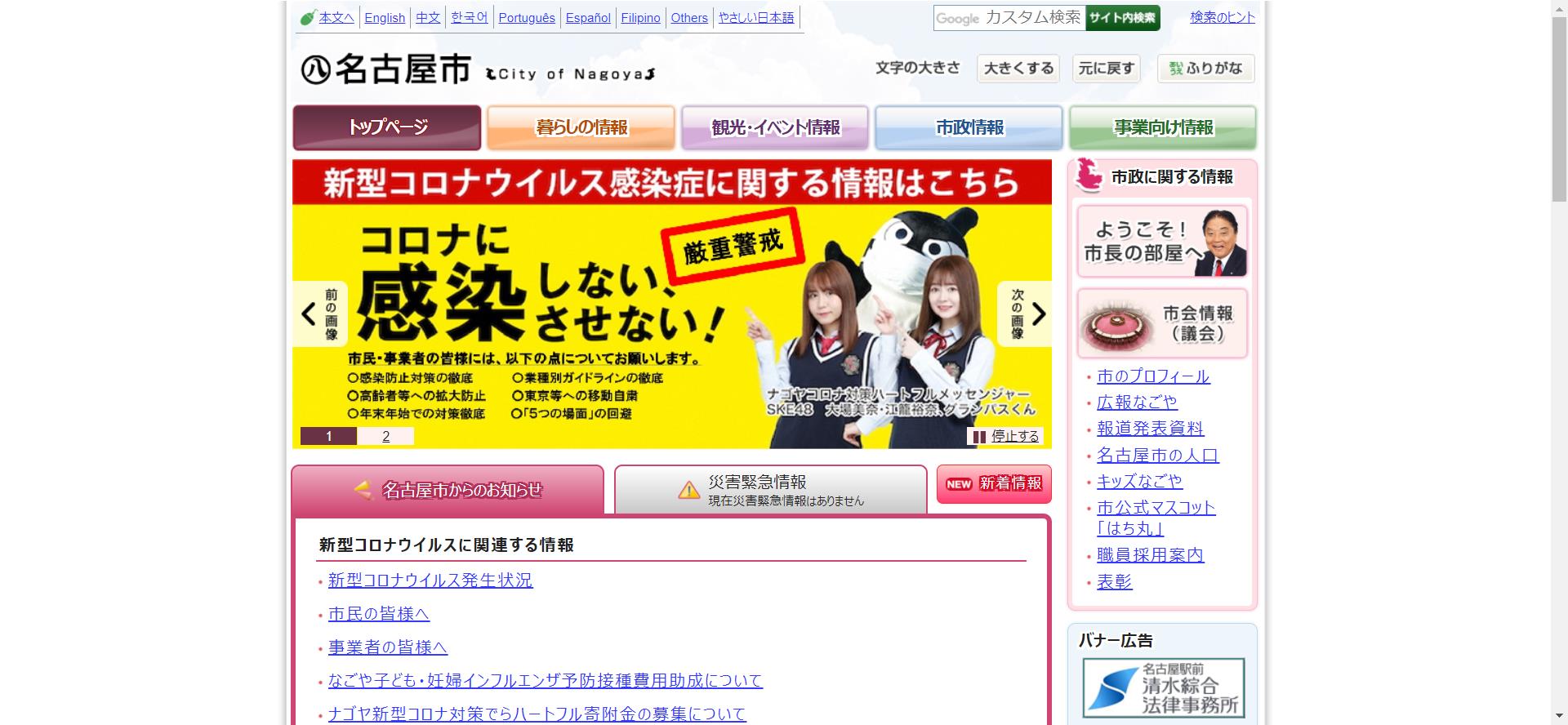Switch to the 災害緊急情報 tab

(770, 490)
